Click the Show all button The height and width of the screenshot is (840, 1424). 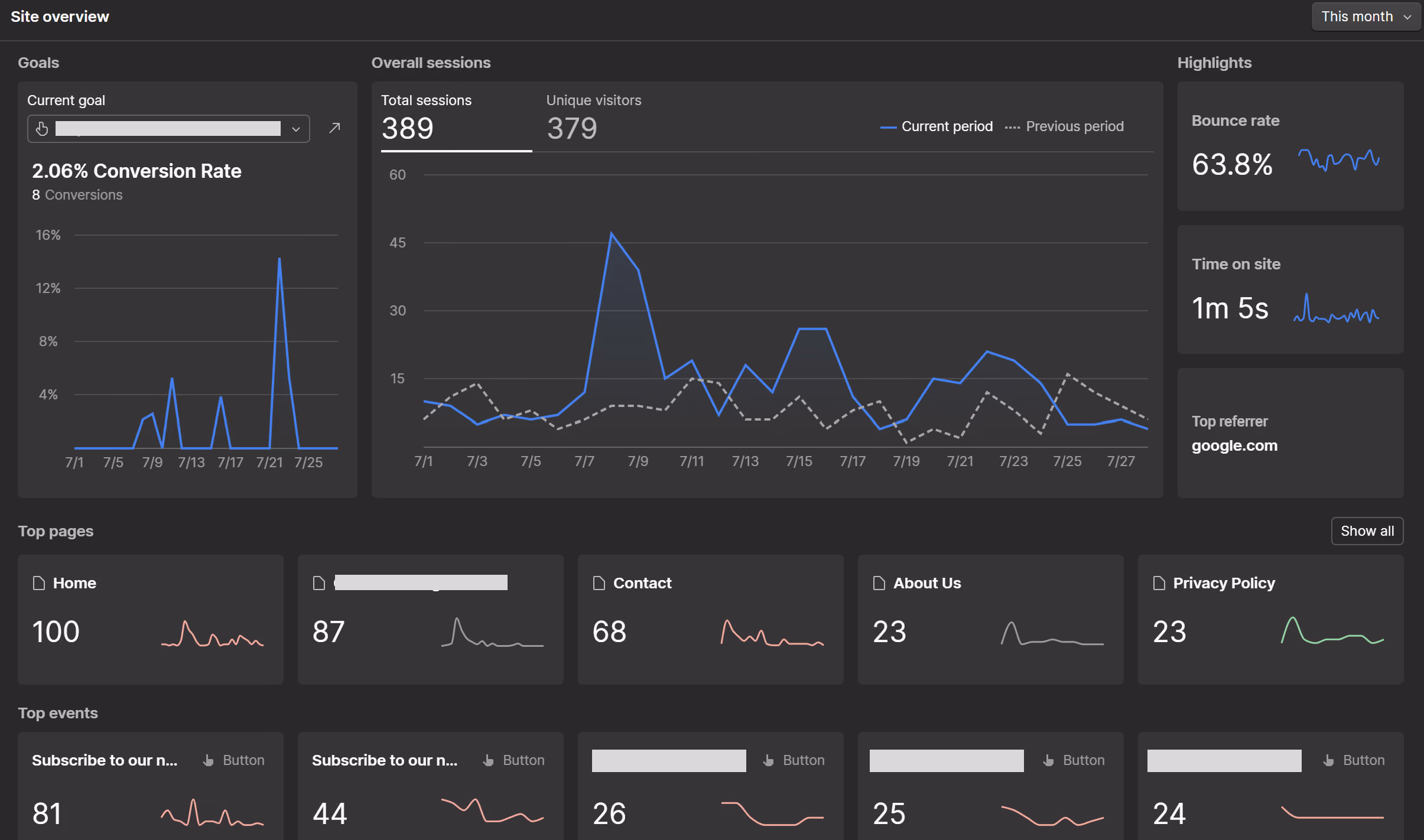1367,531
